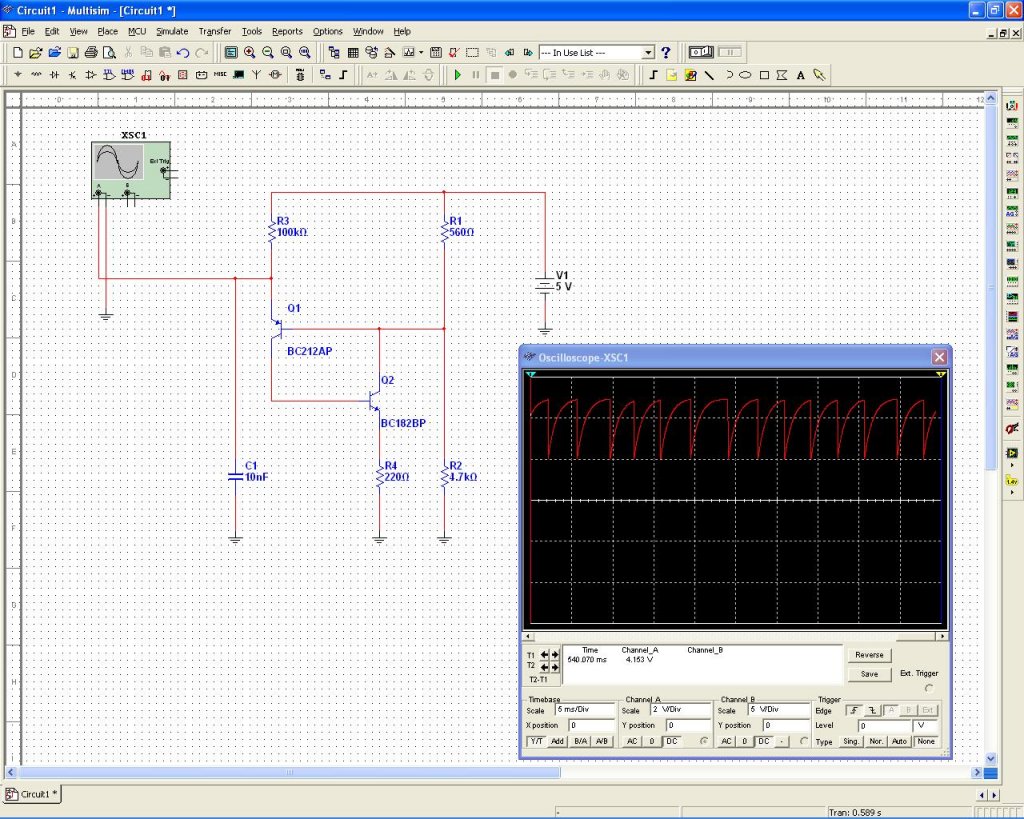
Task: Click the Undo arrow icon
Action: click(x=183, y=52)
